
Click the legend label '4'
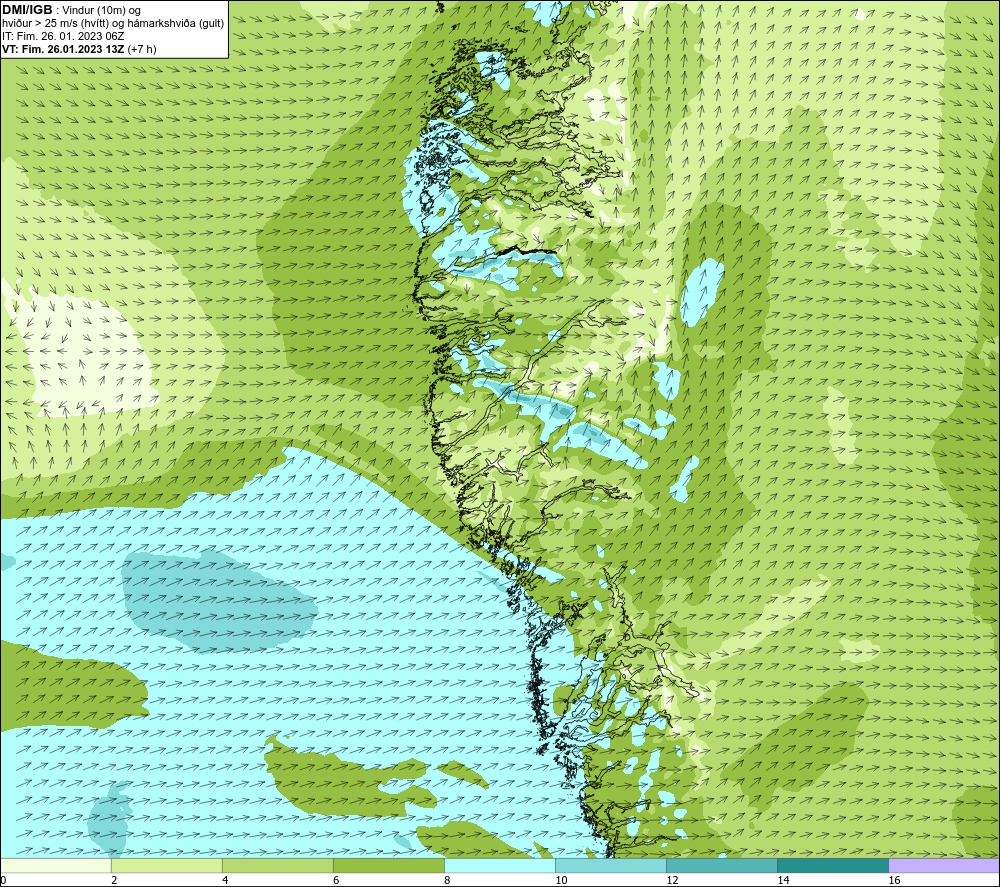(225, 880)
